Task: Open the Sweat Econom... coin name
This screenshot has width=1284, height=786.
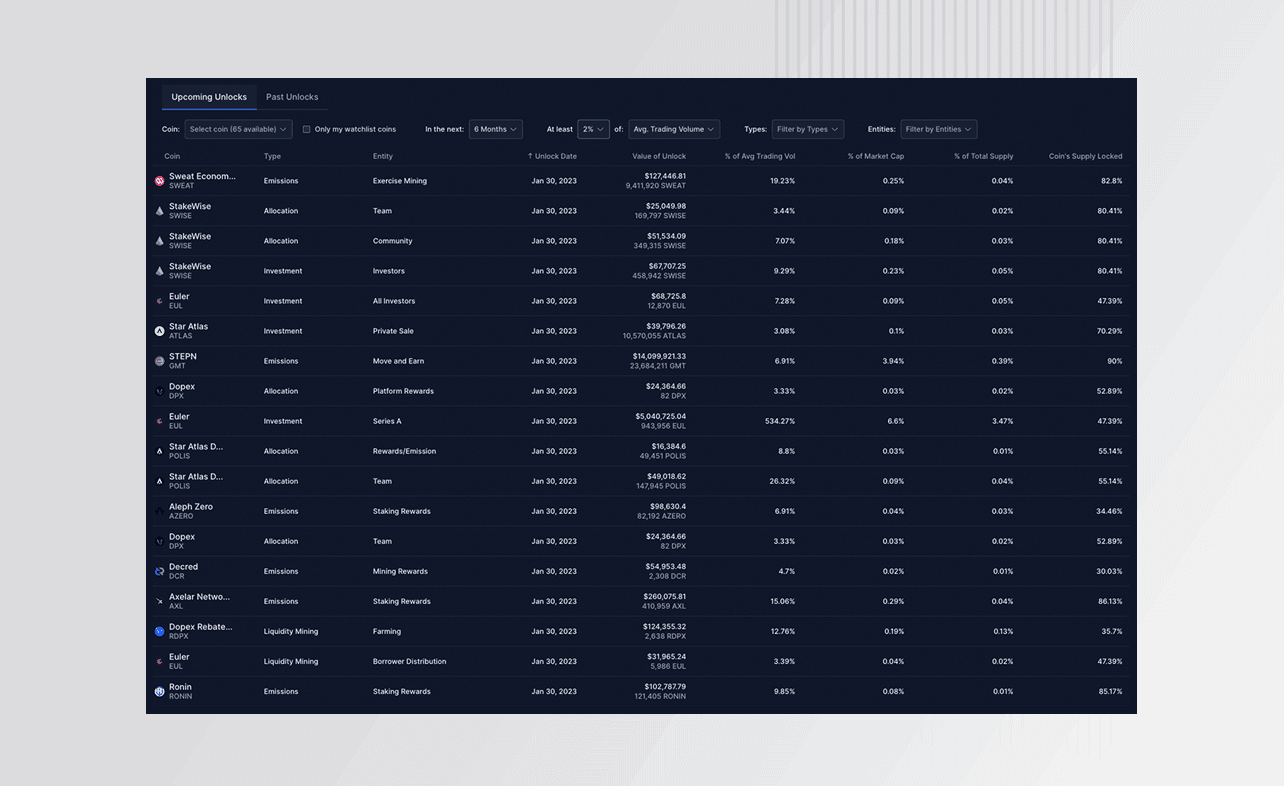Action: pyautogui.click(x=202, y=176)
